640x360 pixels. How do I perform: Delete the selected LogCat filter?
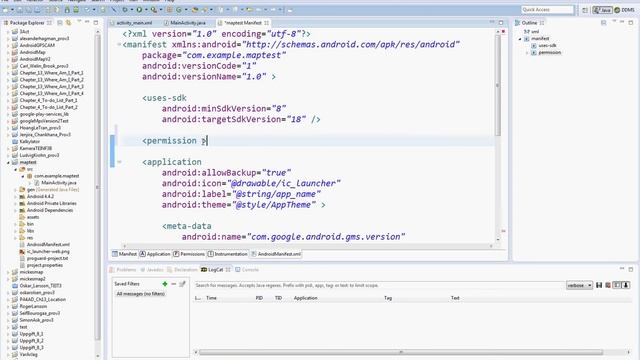tap(173, 284)
